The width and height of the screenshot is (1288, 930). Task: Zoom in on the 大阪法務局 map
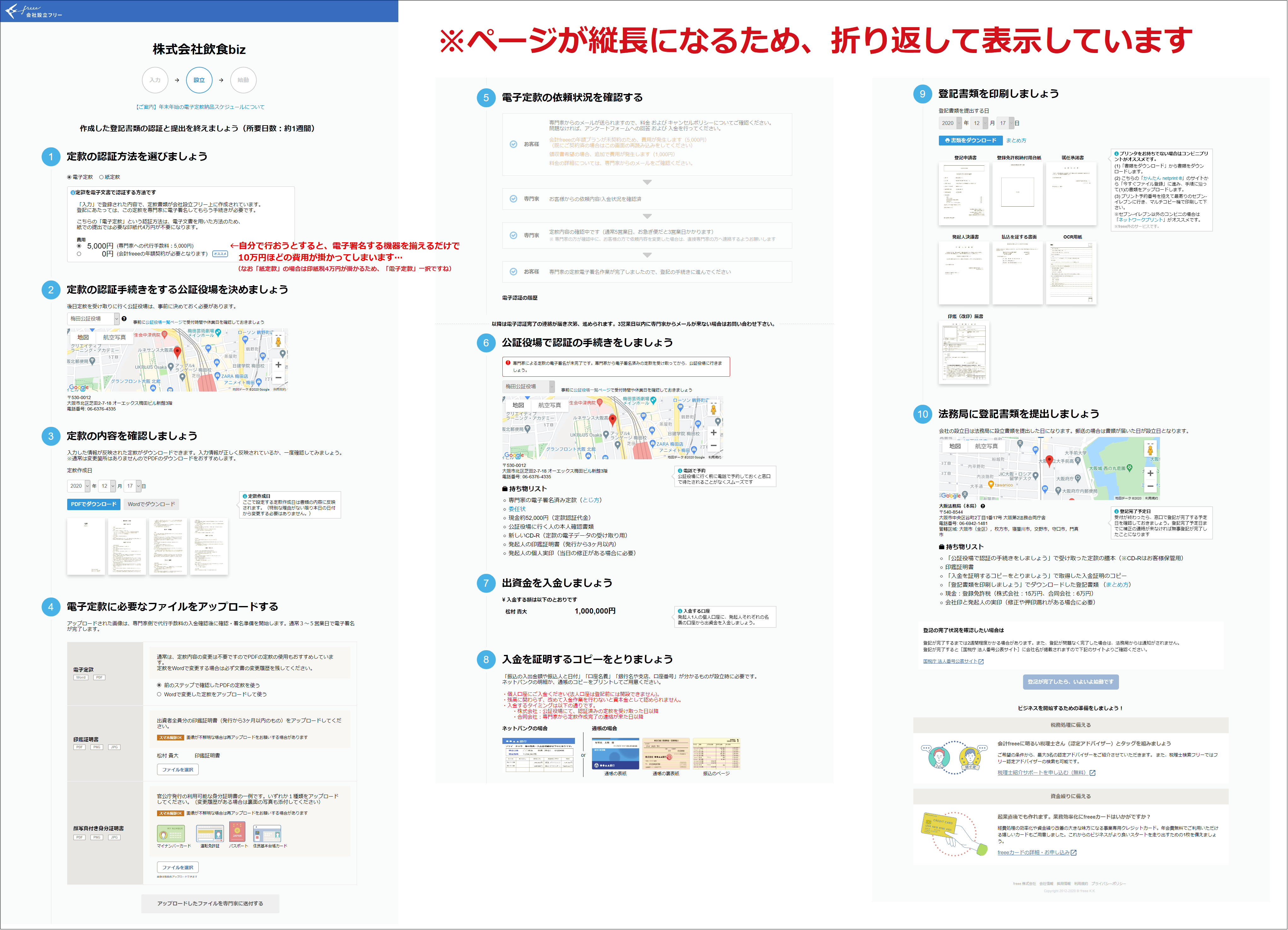coord(1150,473)
